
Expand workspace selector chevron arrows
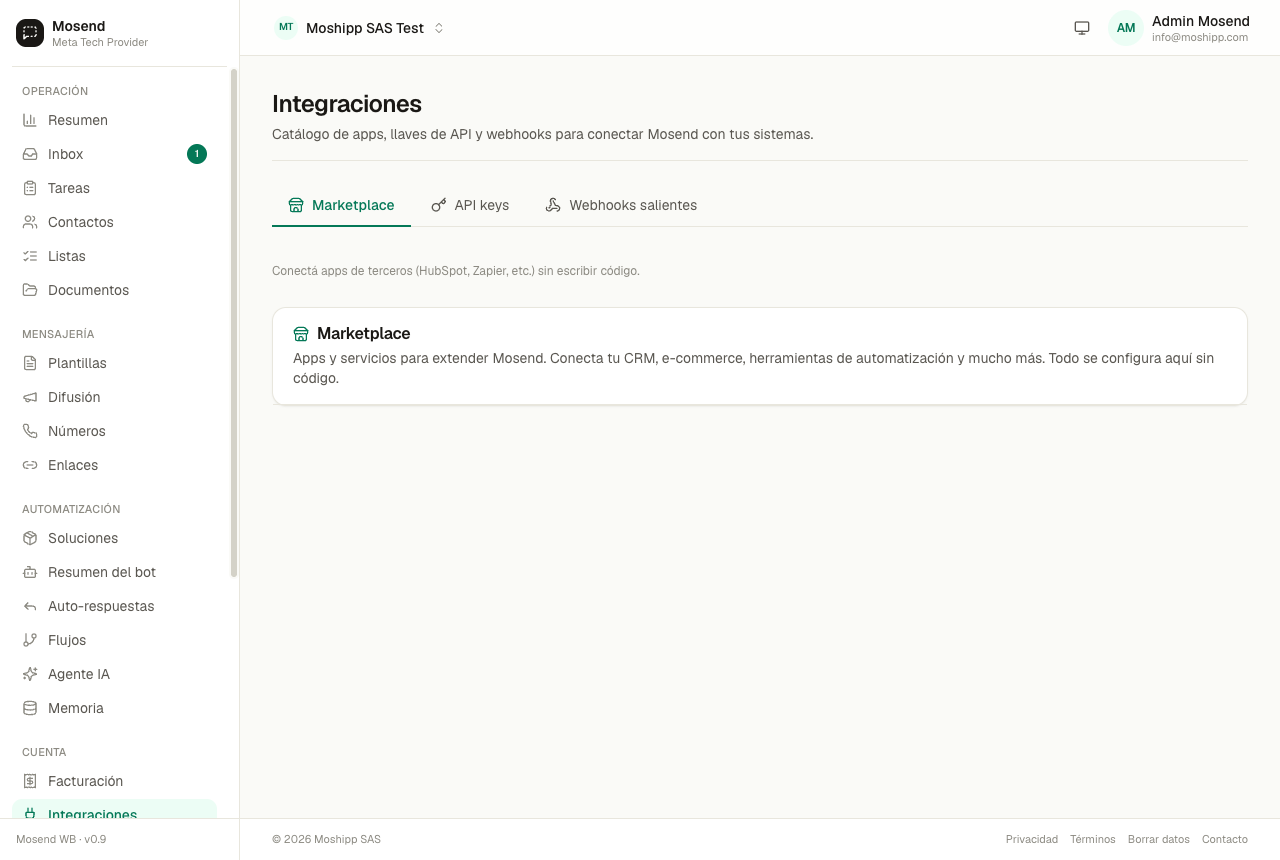tap(438, 28)
